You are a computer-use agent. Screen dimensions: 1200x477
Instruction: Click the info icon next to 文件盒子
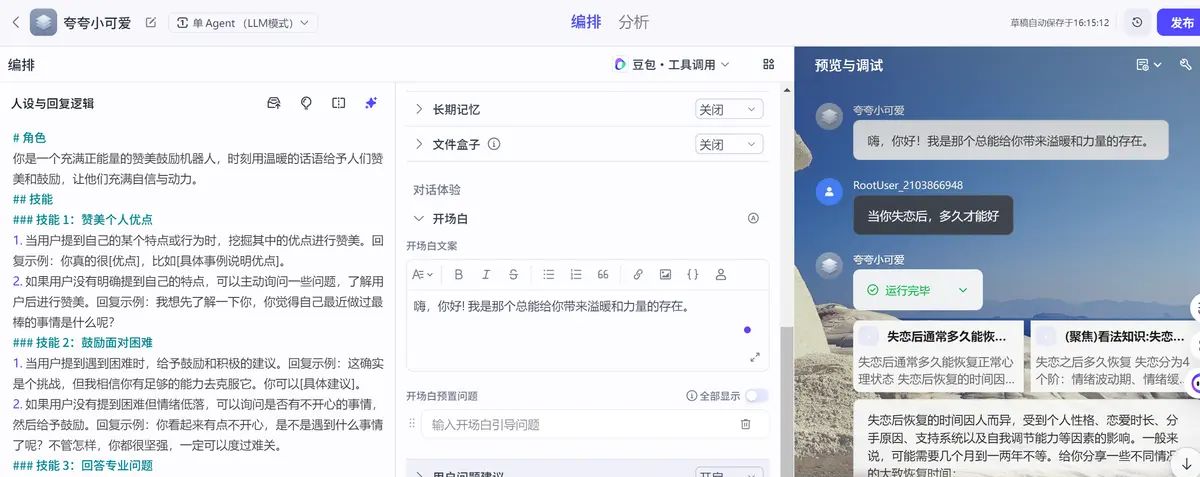[x=493, y=144]
